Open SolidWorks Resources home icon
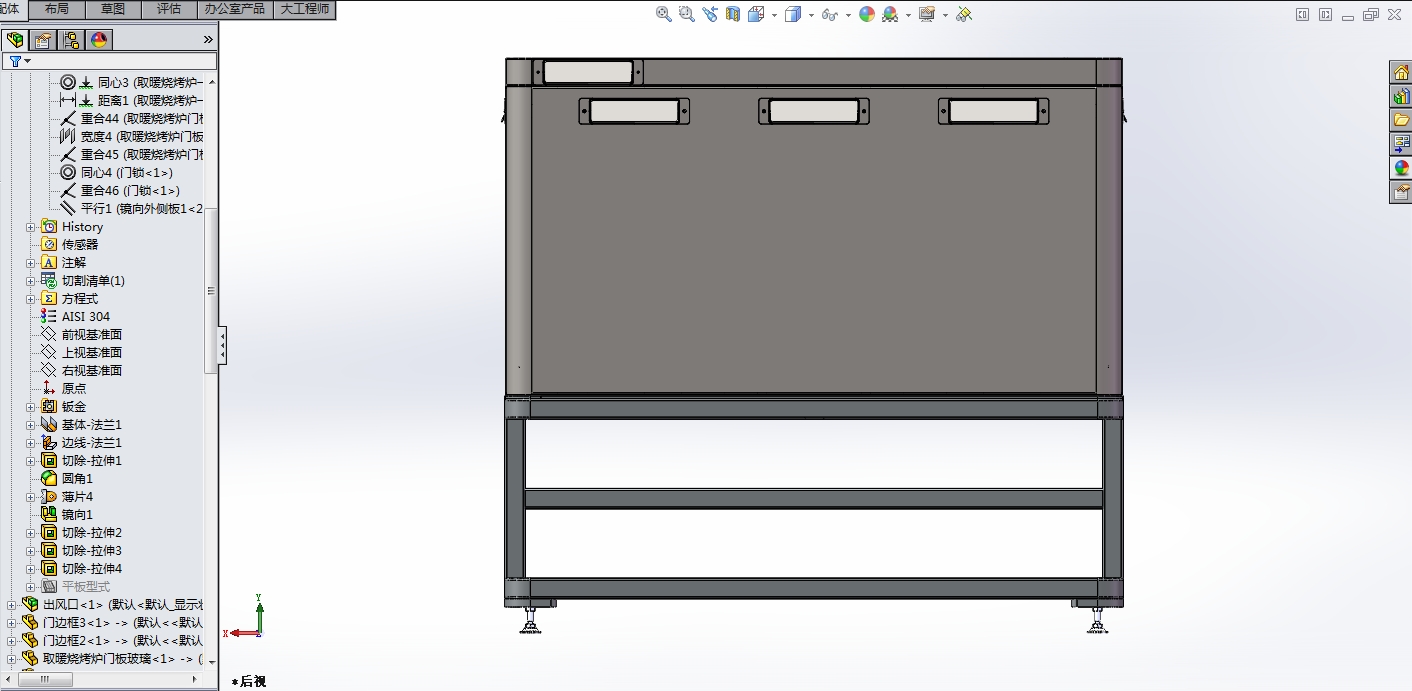Image resolution: width=1412 pixels, height=691 pixels. click(x=1401, y=72)
